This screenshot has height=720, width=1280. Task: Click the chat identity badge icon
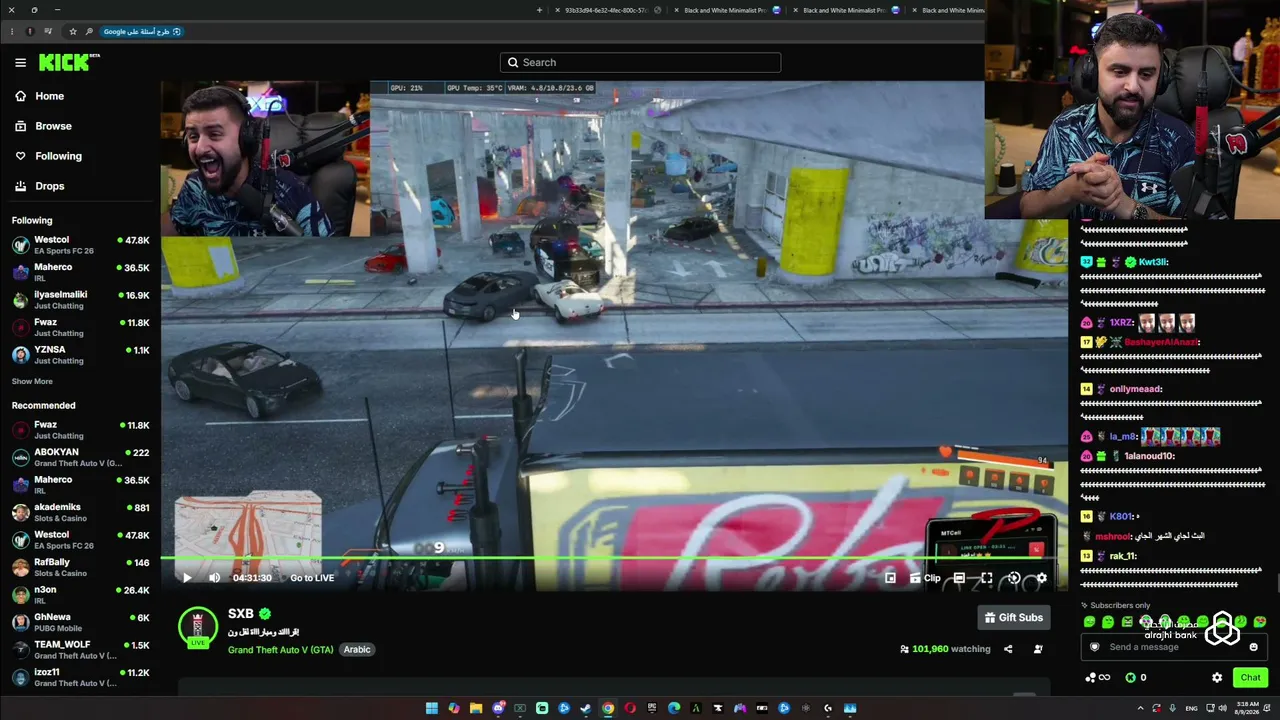(1094, 647)
